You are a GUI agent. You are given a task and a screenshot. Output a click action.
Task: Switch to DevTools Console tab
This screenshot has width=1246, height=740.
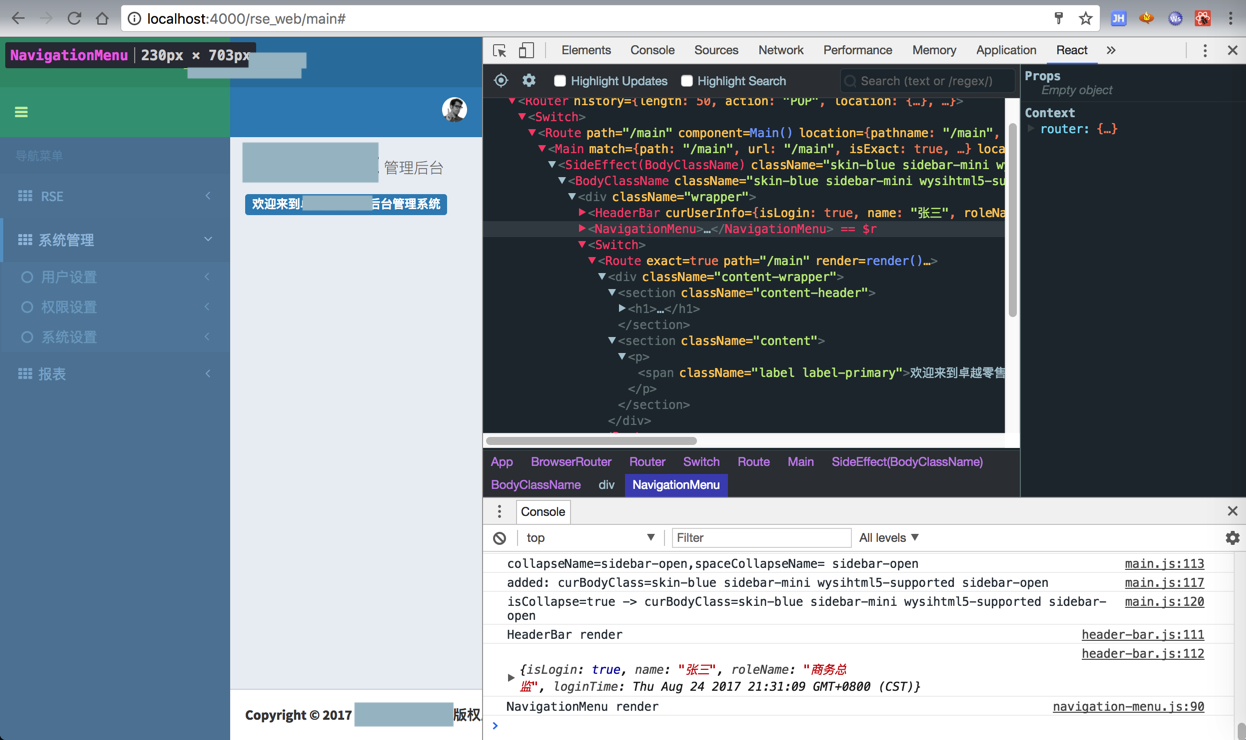pyautogui.click(x=652, y=50)
